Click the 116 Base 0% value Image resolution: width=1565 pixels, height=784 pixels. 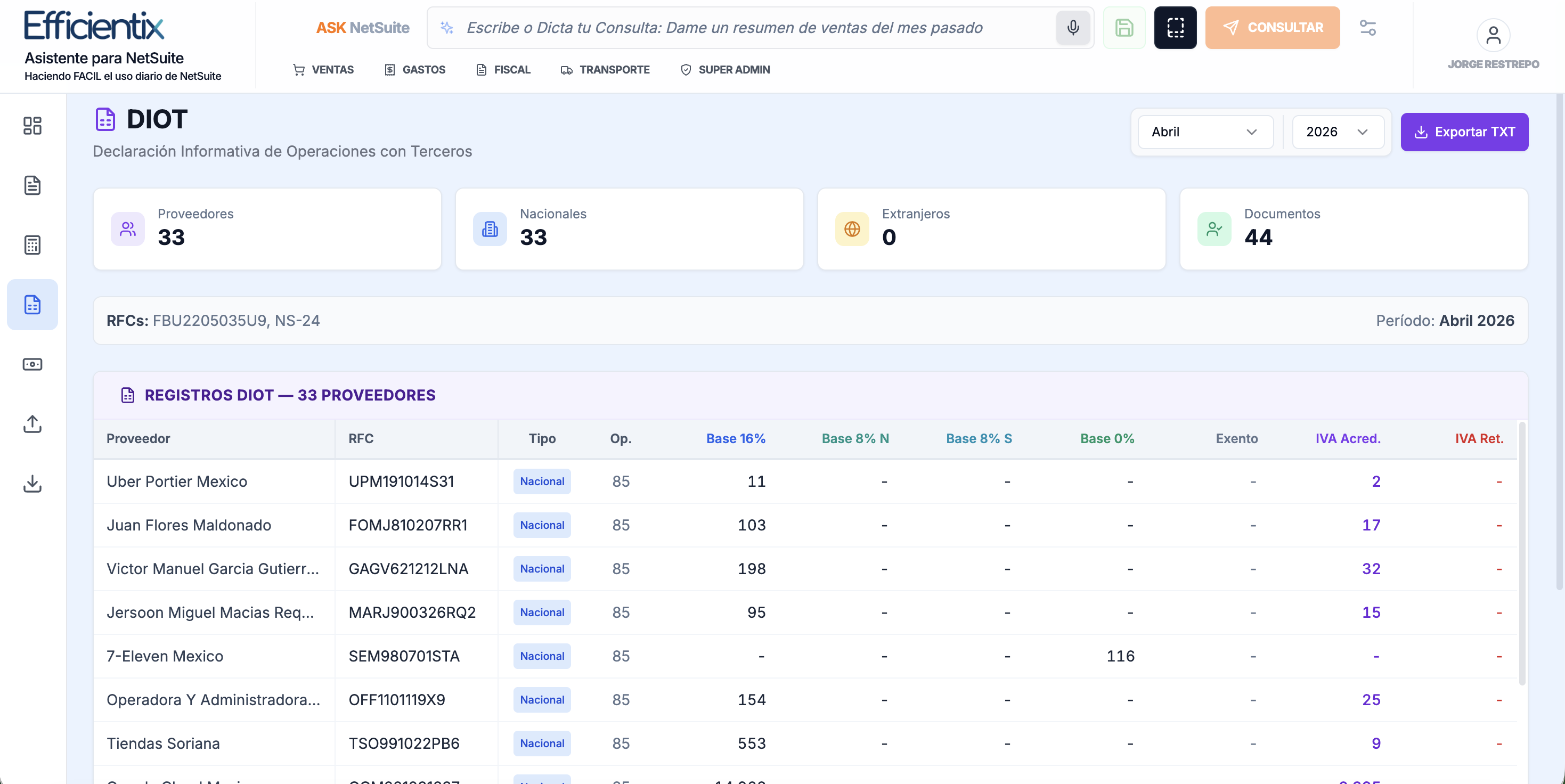tap(1120, 656)
